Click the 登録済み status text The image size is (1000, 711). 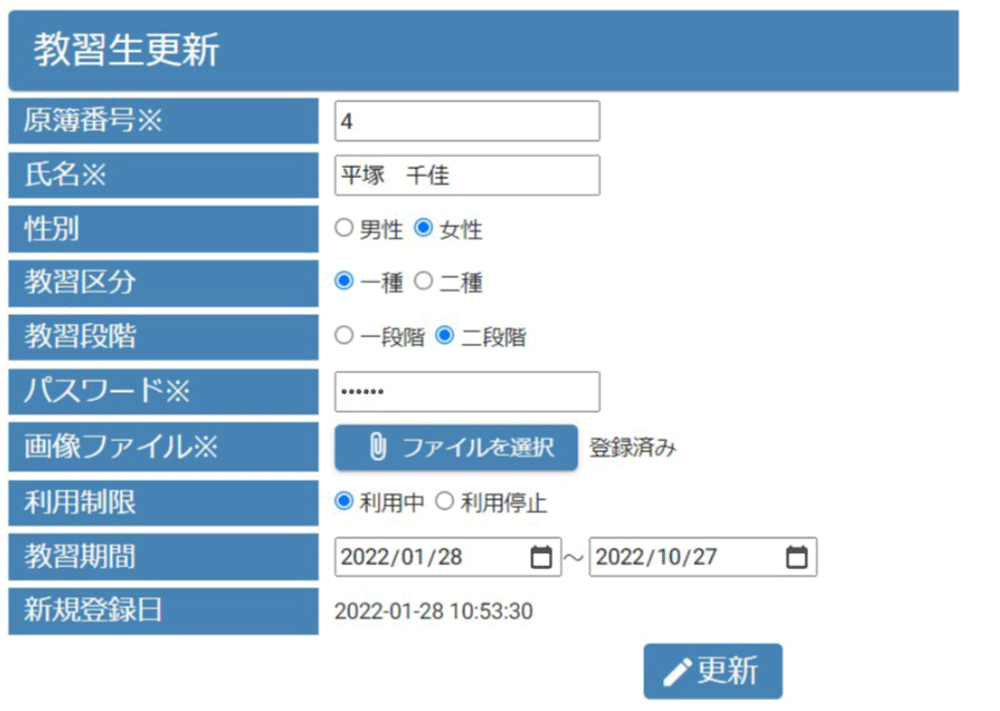(632, 448)
